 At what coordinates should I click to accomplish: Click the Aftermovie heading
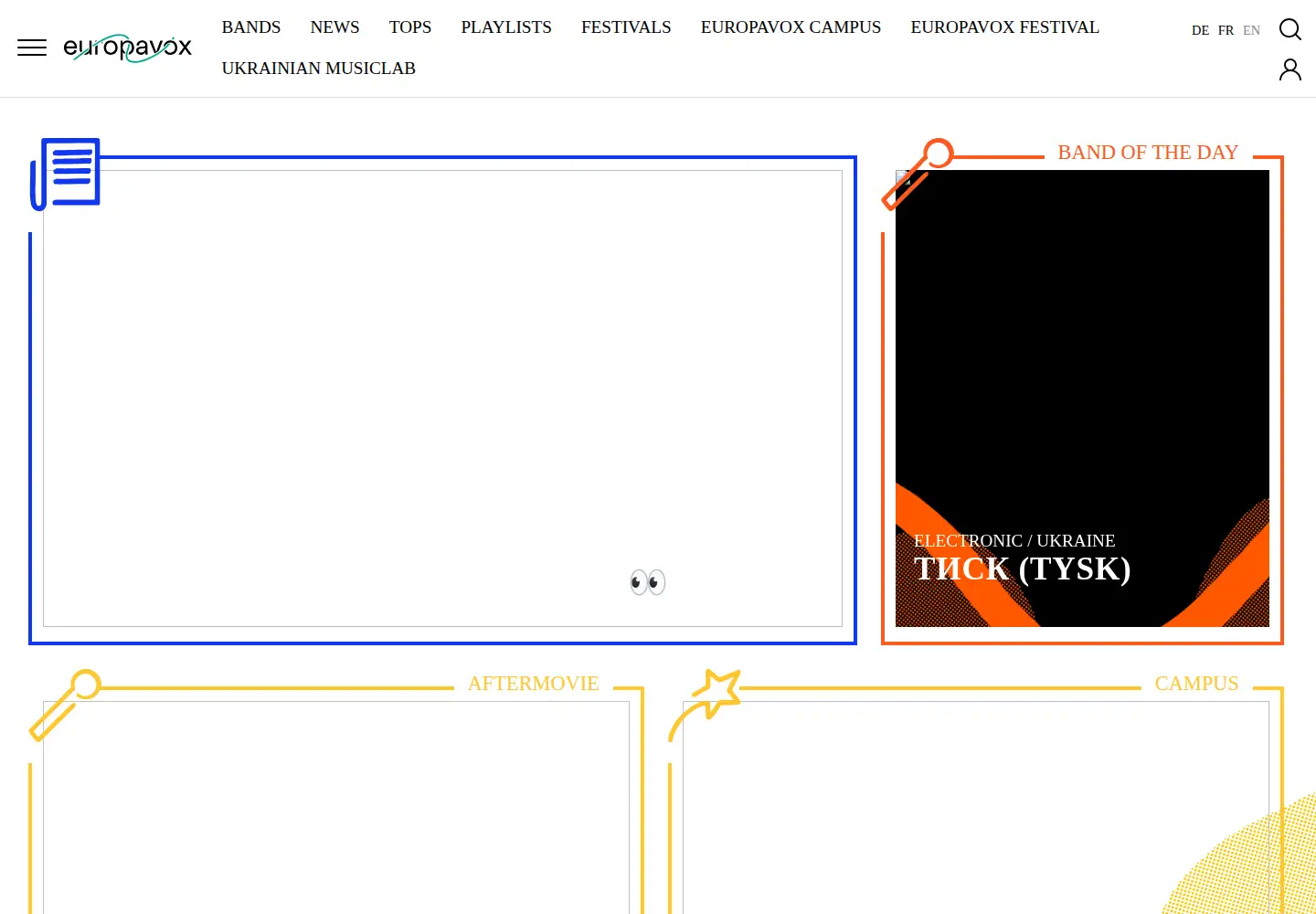(x=534, y=684)
